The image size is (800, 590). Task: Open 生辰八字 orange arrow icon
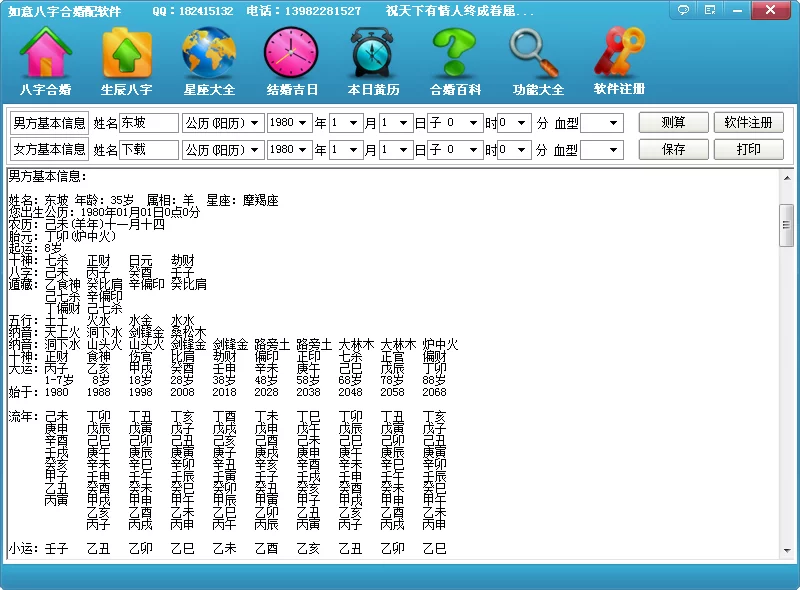click(x=127, y=55)
